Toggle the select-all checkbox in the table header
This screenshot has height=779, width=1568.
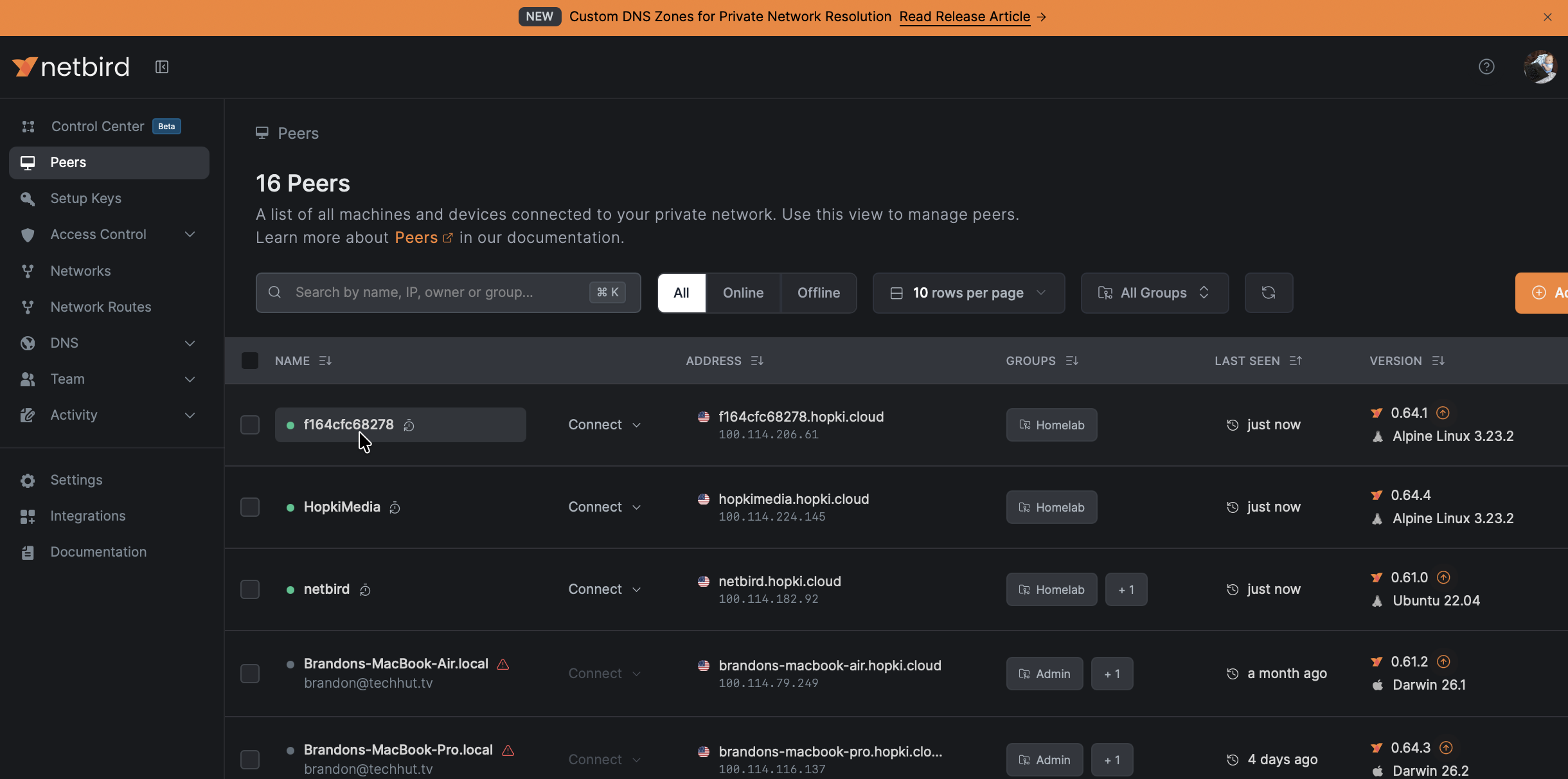(250, 361)
